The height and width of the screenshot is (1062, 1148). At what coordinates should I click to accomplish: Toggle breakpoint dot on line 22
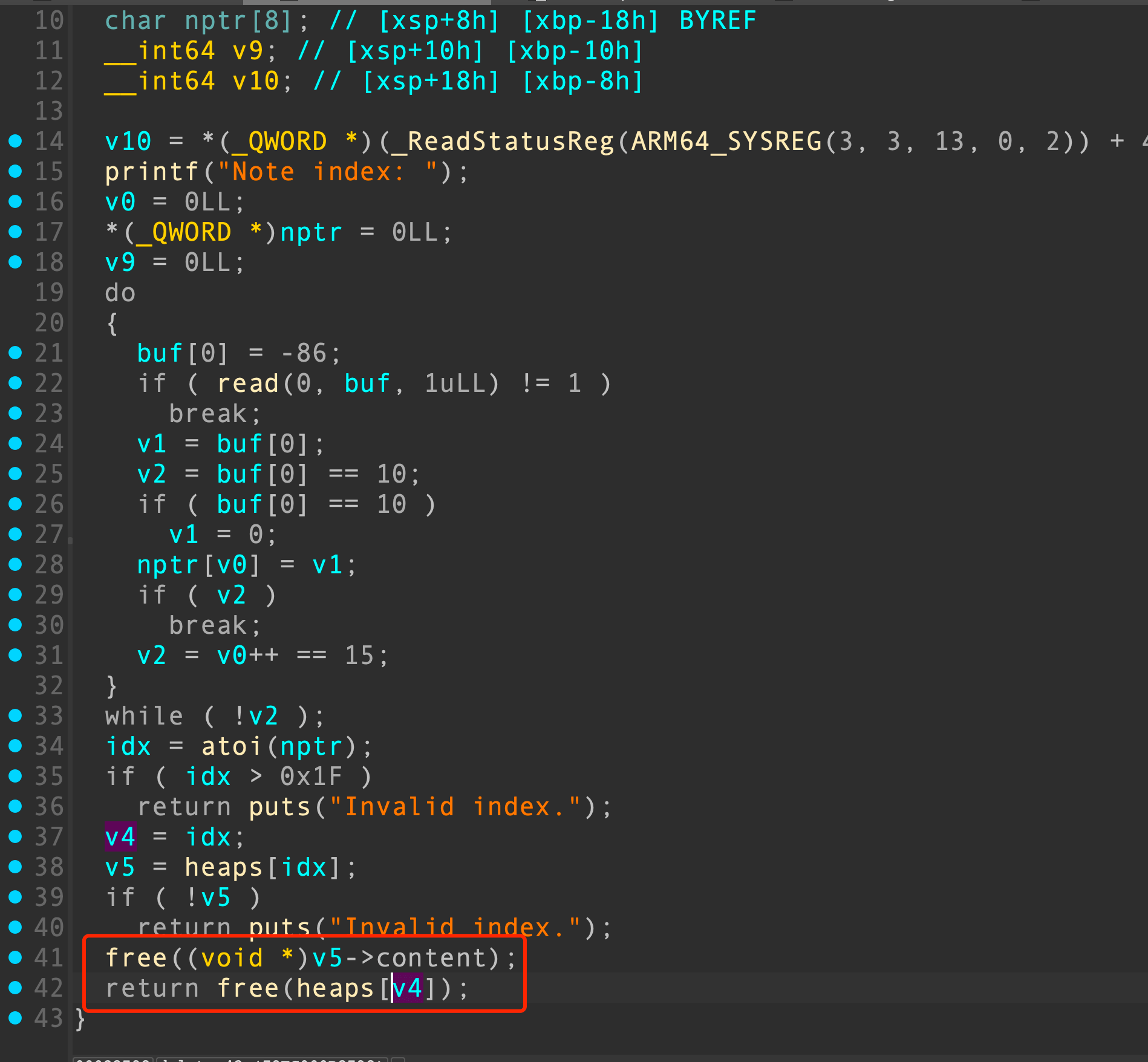point(15,383)
